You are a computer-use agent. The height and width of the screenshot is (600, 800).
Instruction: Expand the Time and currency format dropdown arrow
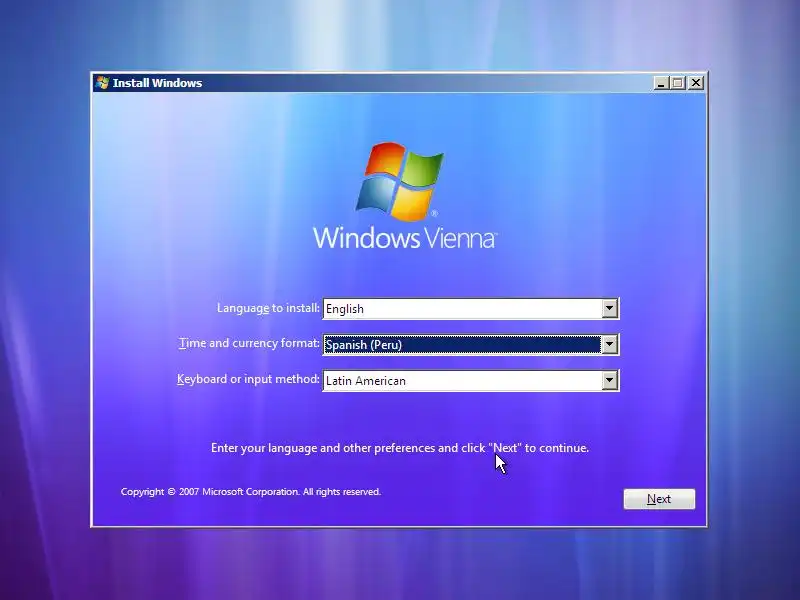tap(609, 344)
